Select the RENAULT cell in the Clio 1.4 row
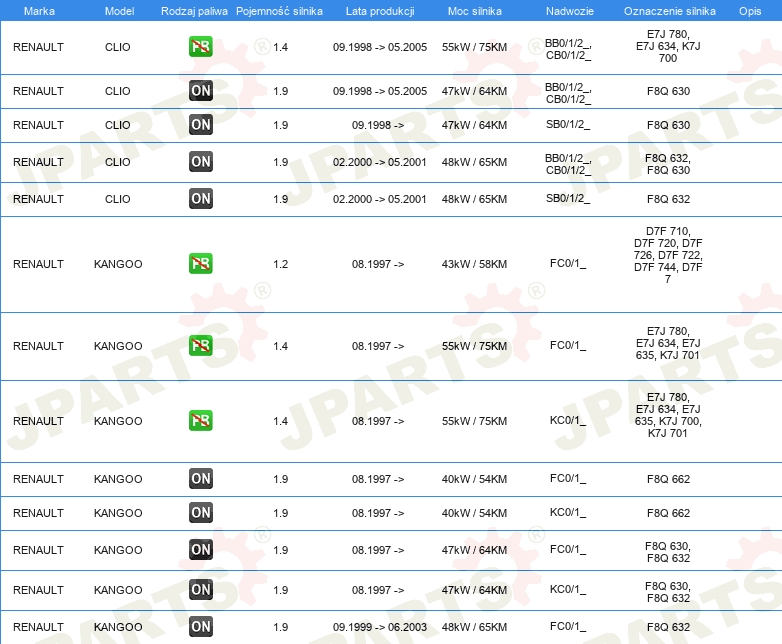 click(x=38, y=47)
